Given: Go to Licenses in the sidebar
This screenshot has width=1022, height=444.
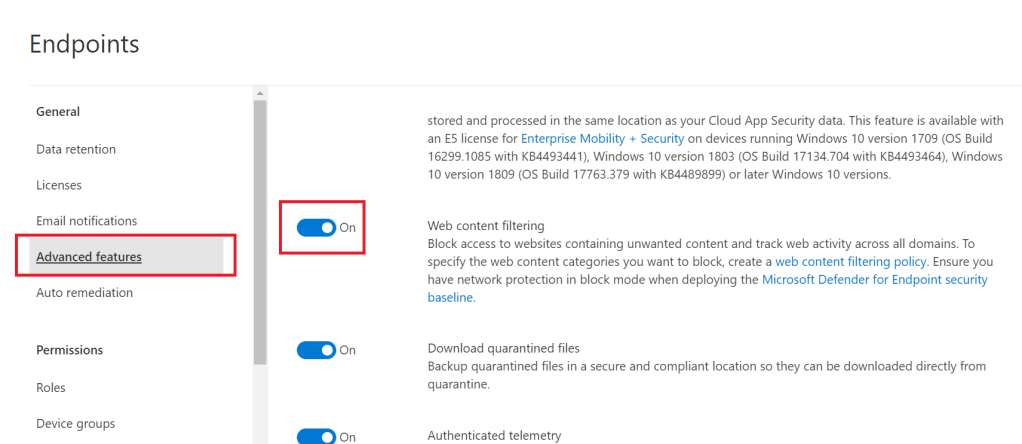Looking at the screenshot, I should 59,185.
